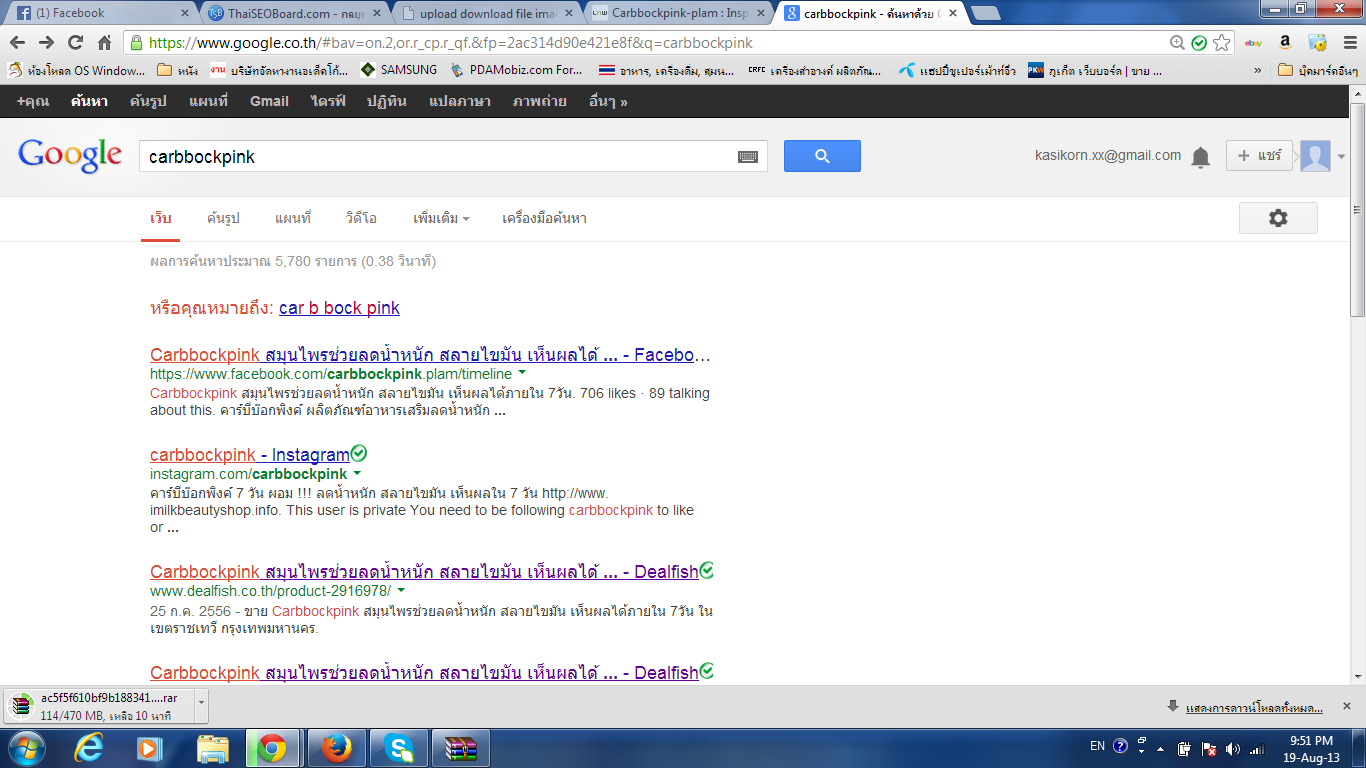1366x768 pixels.
Task: Show hidden bookmarks with the double chevron
Action: pos(1258,71)
